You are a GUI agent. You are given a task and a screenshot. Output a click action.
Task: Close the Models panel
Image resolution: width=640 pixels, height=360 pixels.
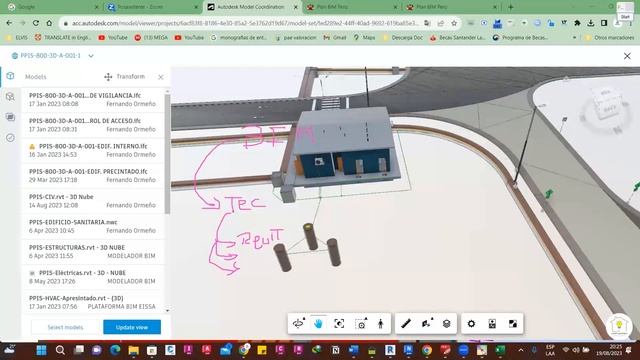(161, 77)
